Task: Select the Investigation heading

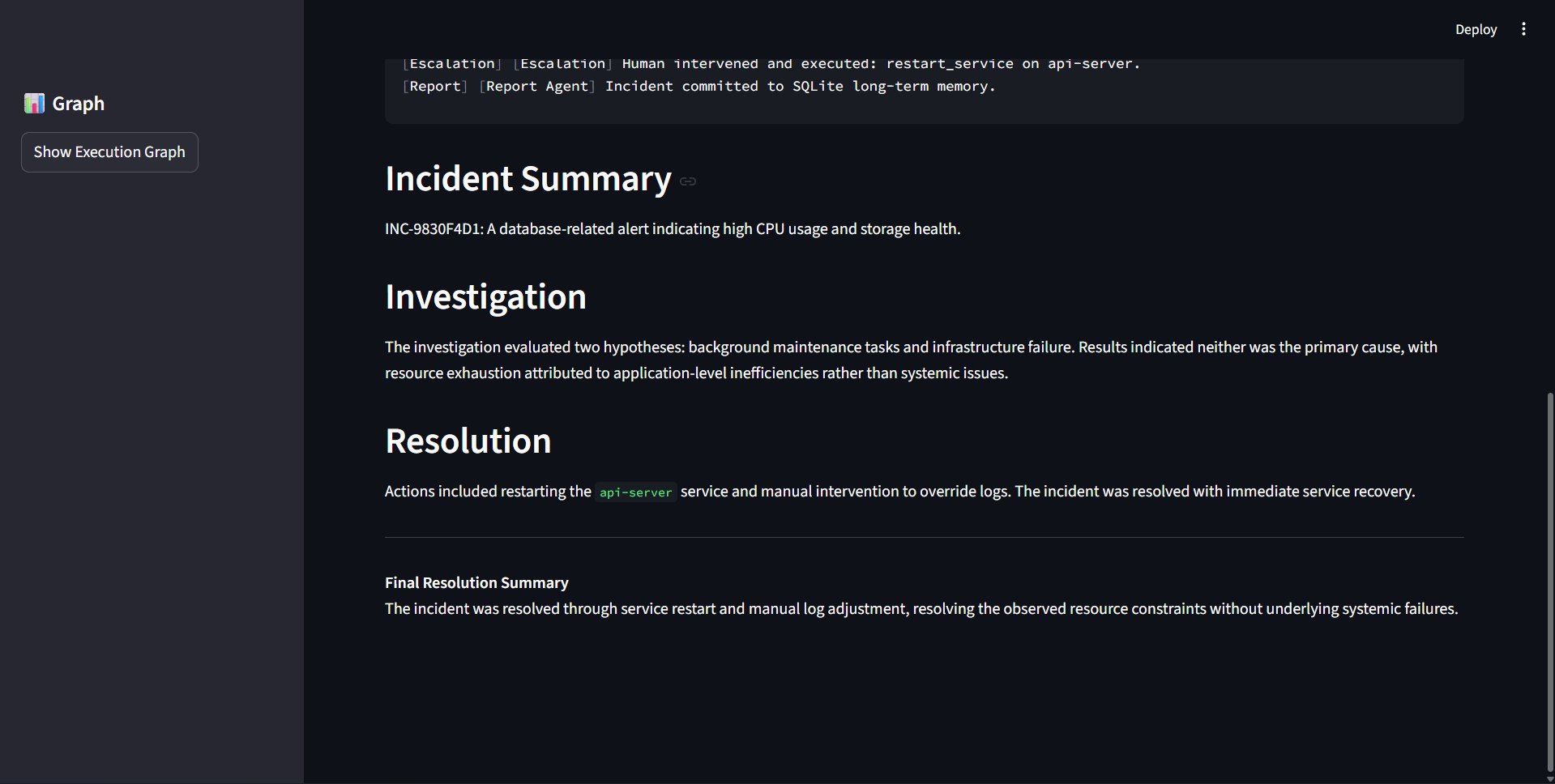Action: [x=485, y=297]
